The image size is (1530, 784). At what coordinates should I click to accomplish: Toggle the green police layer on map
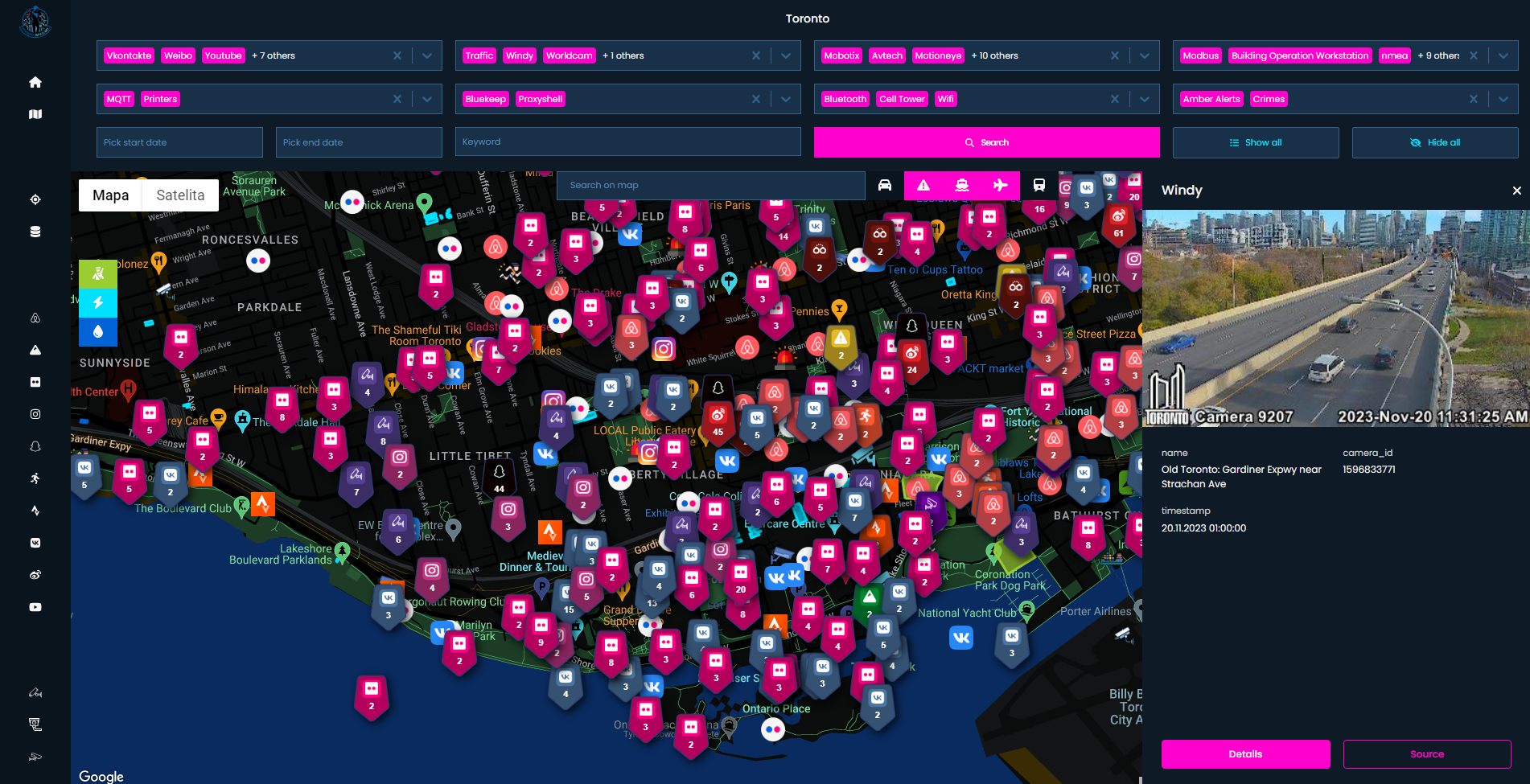click(x=98, y=274)
